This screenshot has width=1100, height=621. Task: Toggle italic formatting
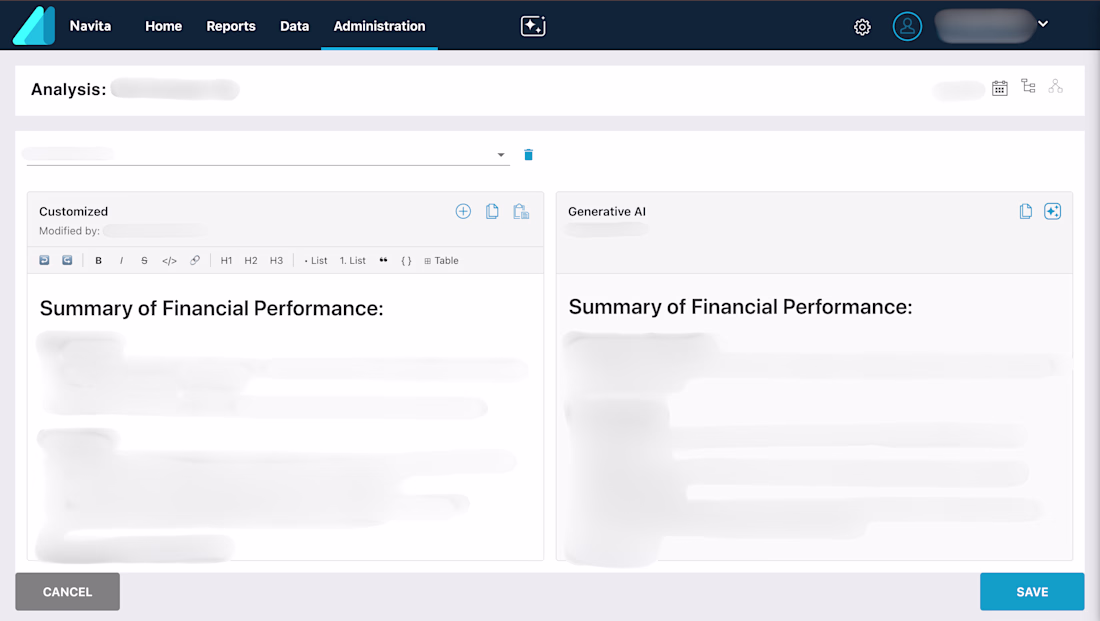(x=121, y=260)
